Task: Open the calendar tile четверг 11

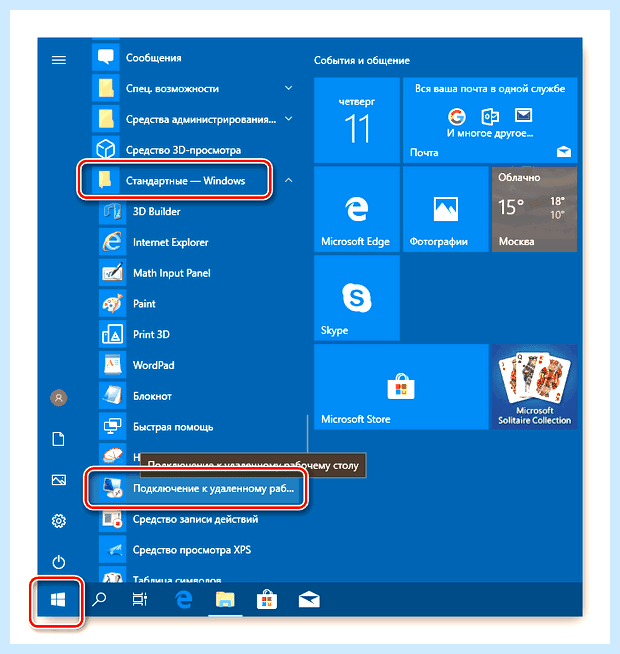Action: [x=357, y=120]
